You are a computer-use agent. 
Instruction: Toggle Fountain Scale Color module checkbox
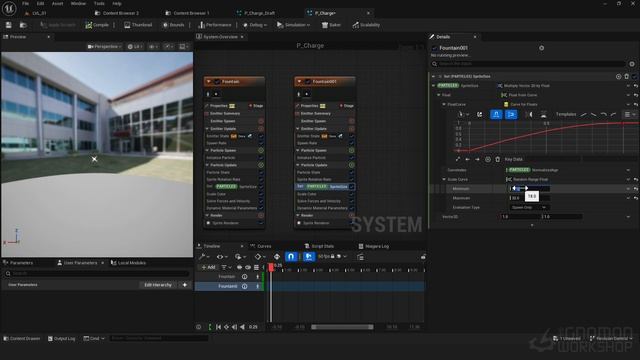[261, 194]
